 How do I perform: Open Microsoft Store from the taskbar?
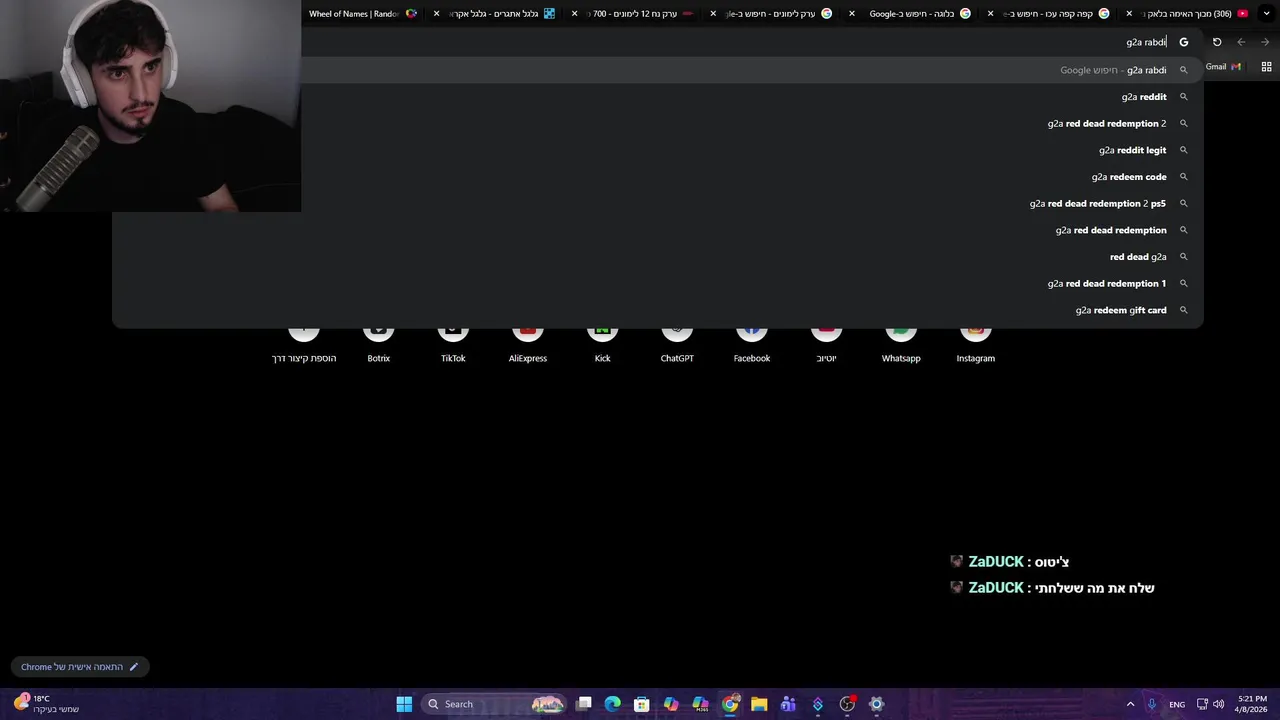point(642,704)
